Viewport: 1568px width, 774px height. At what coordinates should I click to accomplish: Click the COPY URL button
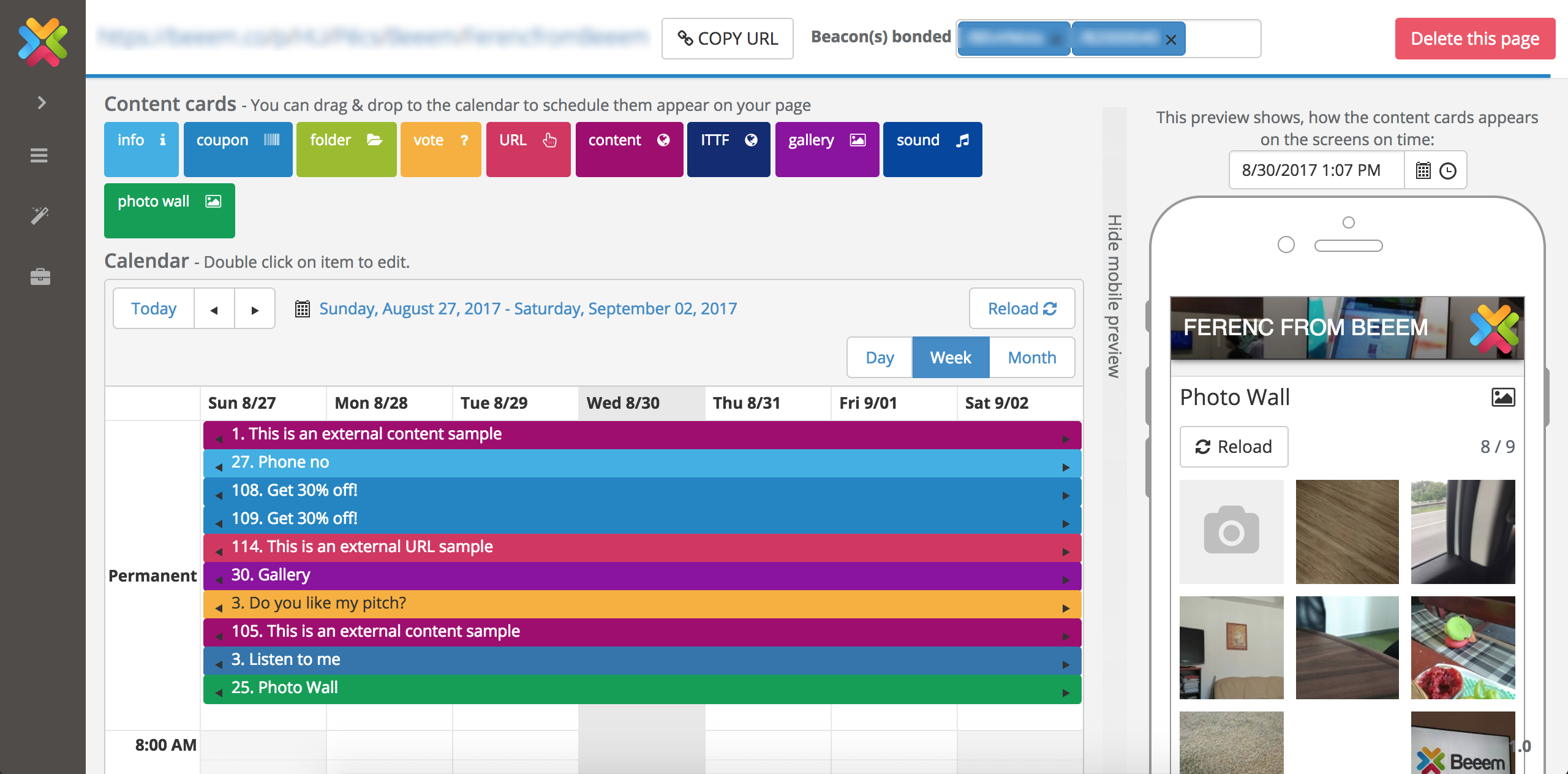tap(728, 39)
